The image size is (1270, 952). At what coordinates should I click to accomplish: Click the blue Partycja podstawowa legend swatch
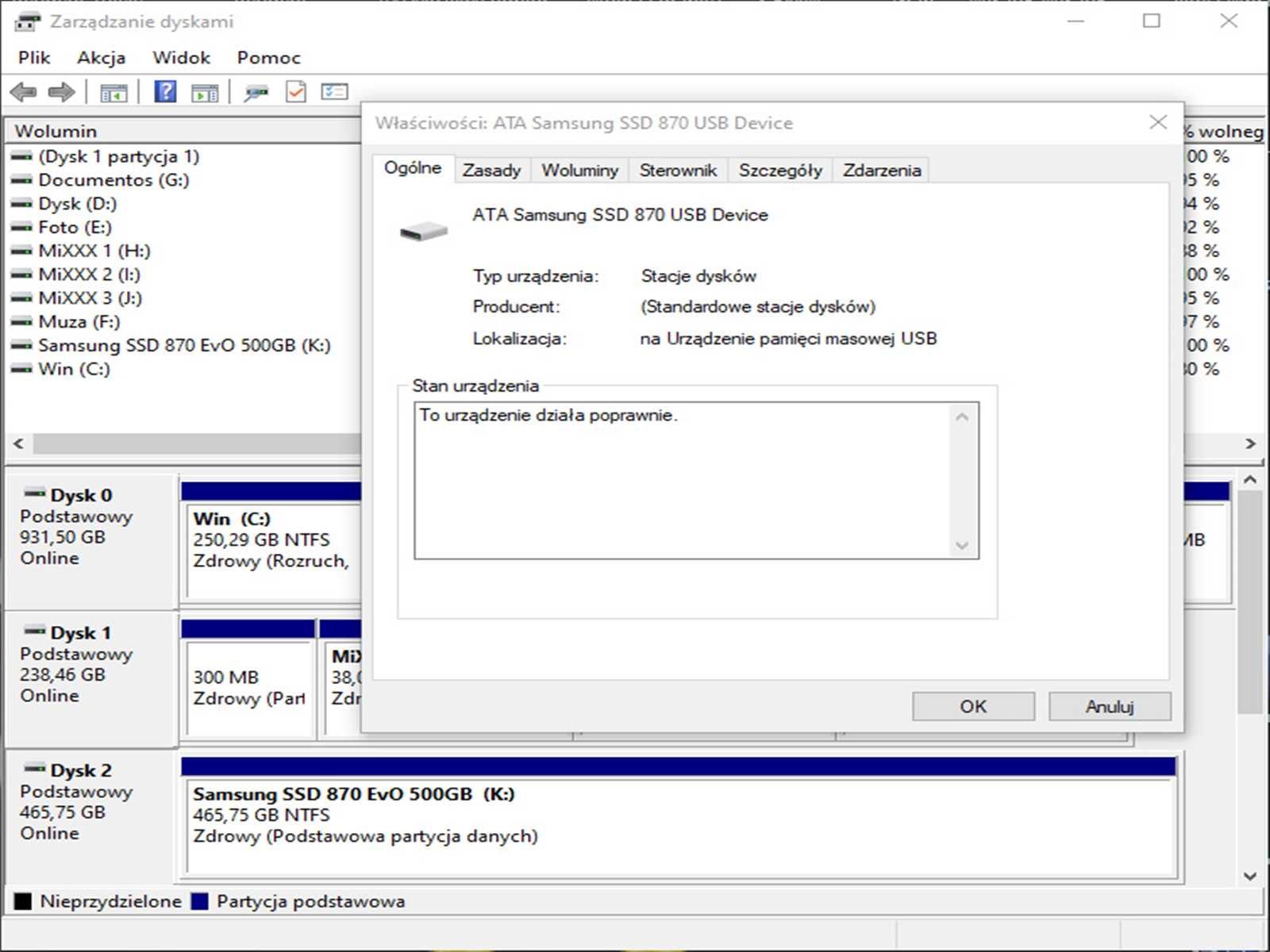(x=199, y=901)
